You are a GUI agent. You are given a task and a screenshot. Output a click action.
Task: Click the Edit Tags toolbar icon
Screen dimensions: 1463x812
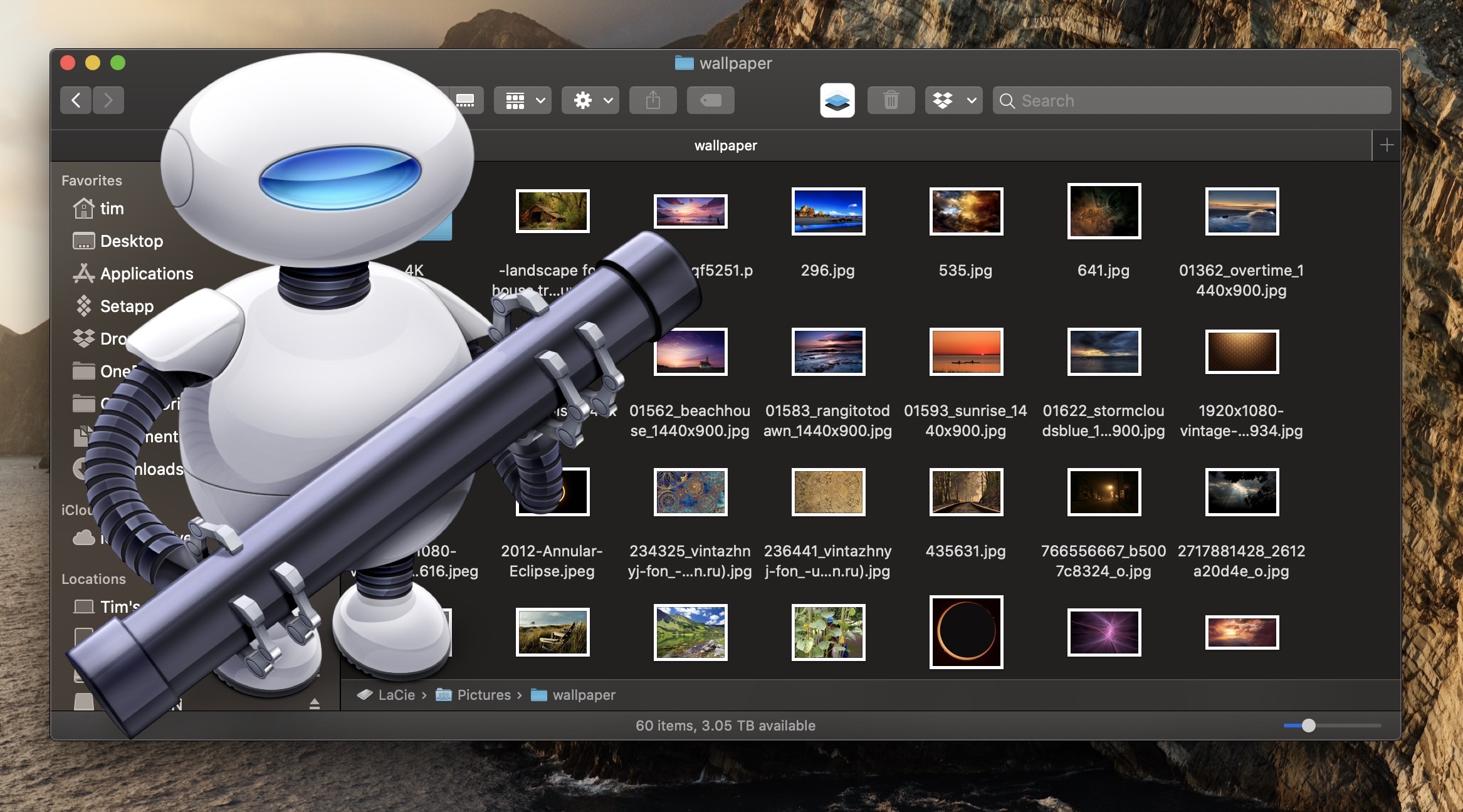tap(710, 100)
